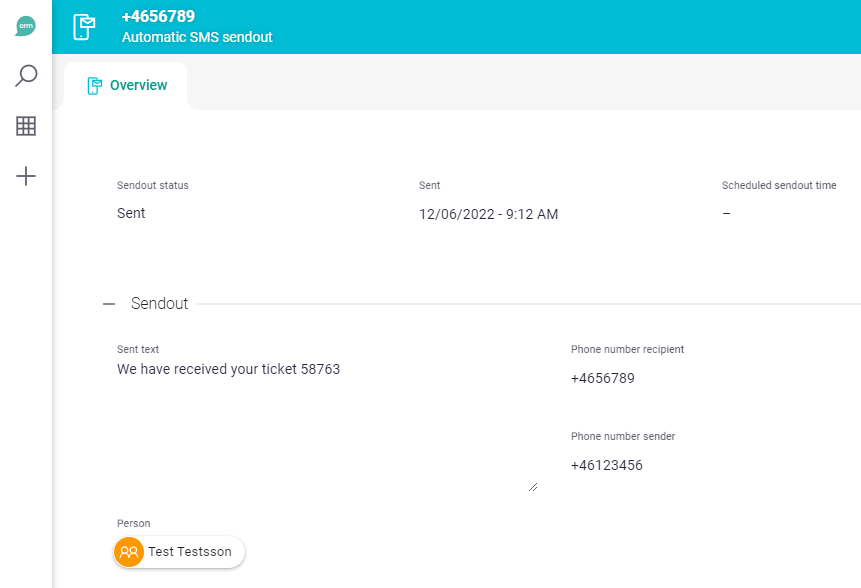Click the +4656789 header title
This screenshot has width=861, height=588.
click(x=158, y=16)
